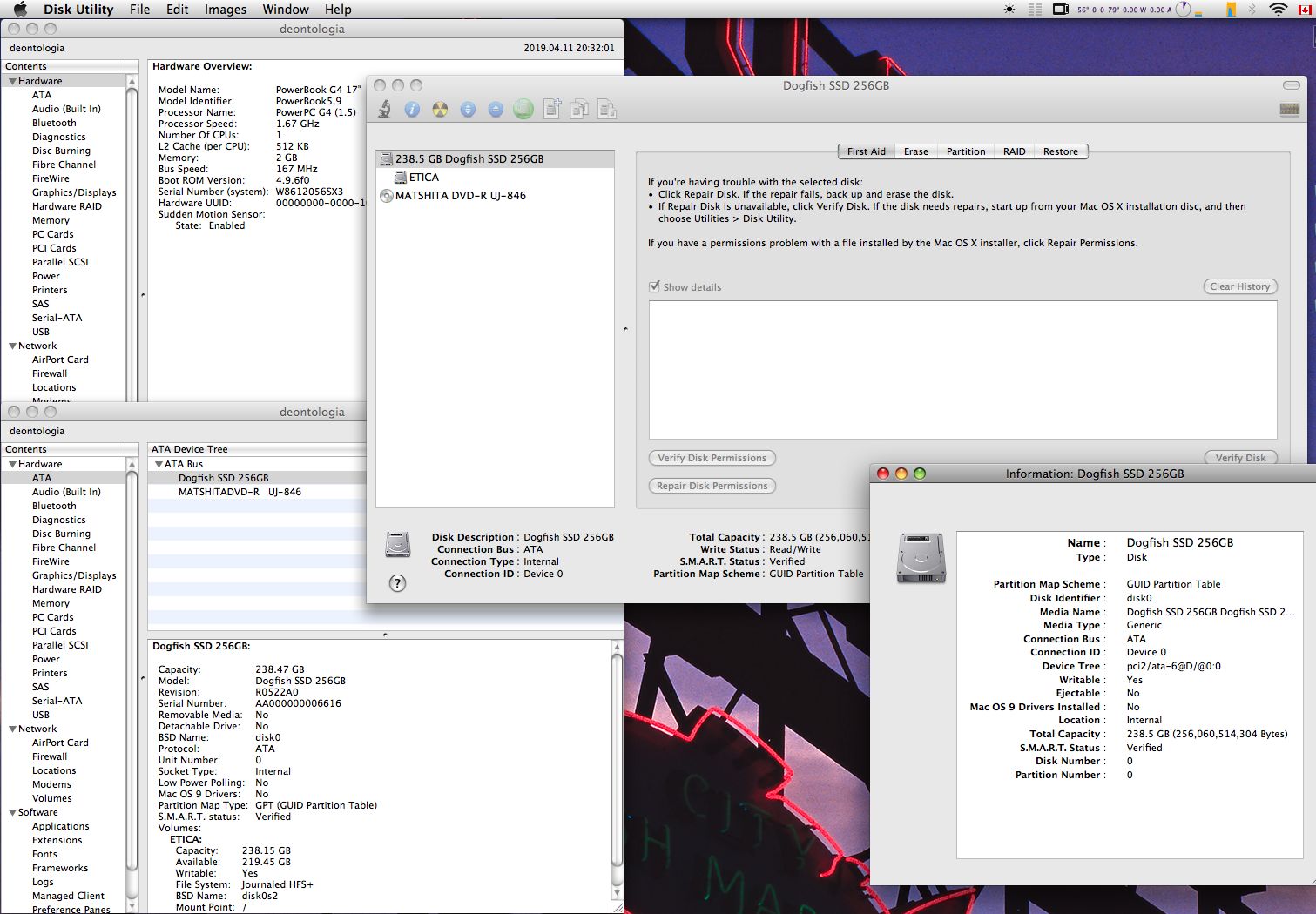Select Serial-ATA in Hardware Overview window sidebar

pos(57,318)
